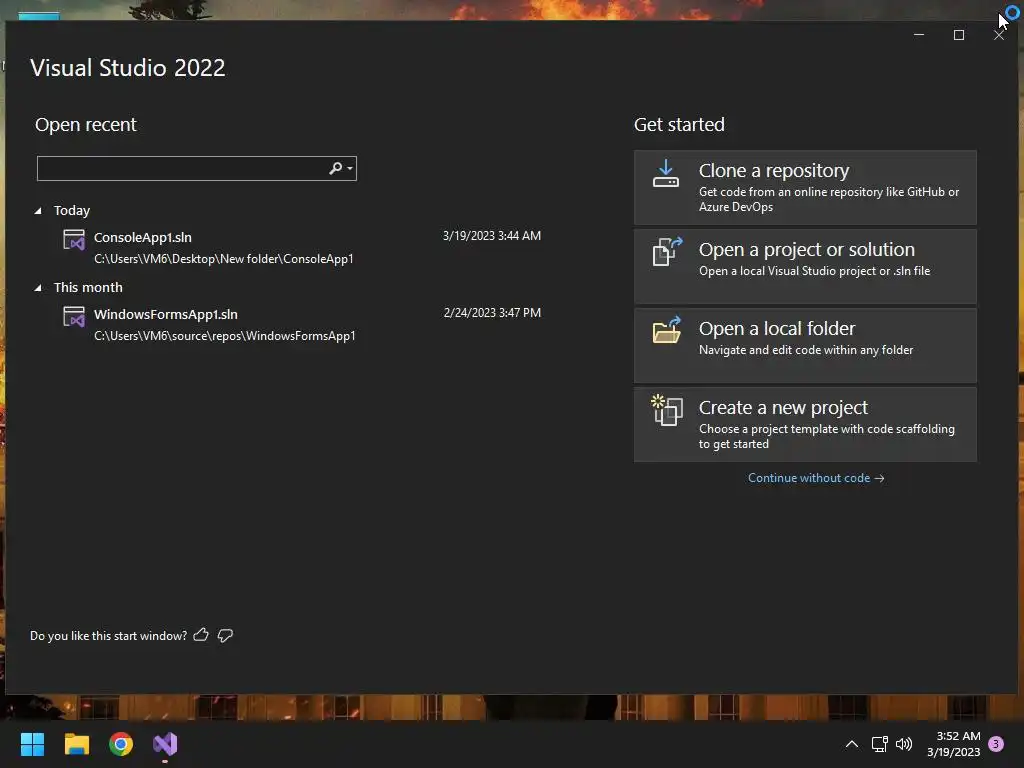The image size is (1024, 768).
Task: Open the taskbar clock and date
Action: coord(953,744)
